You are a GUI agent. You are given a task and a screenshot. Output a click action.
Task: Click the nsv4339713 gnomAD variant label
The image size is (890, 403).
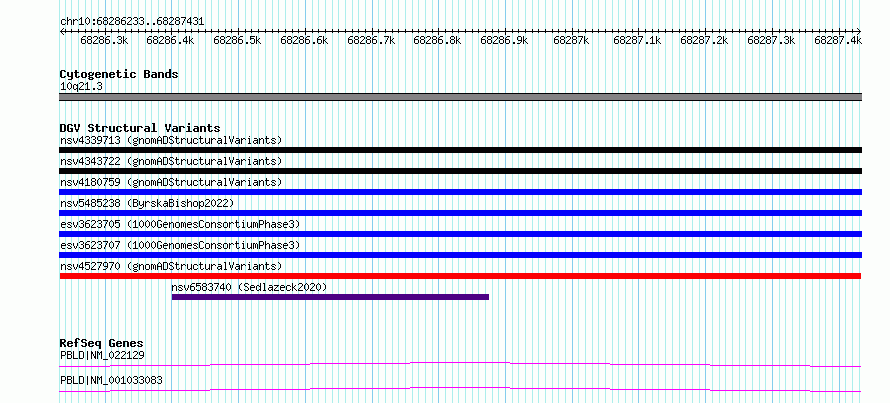pos(171,140)
